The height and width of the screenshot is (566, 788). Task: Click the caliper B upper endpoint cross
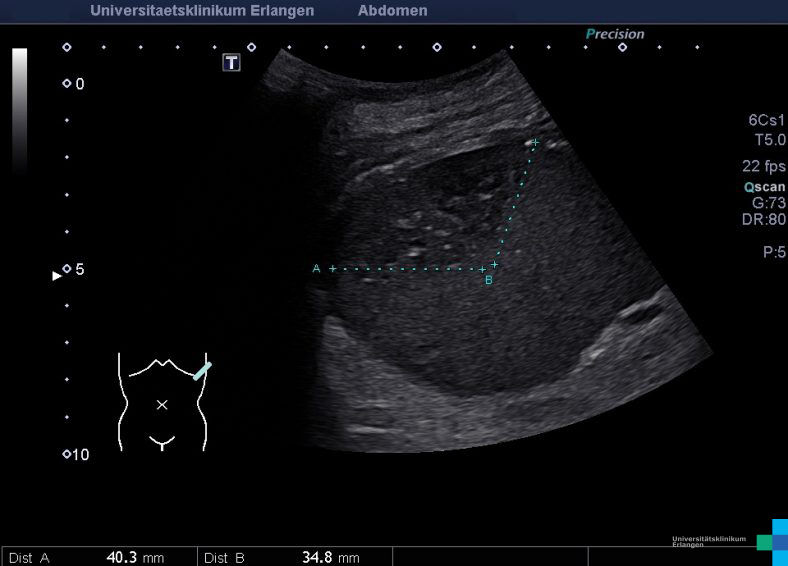pos(535,143)
